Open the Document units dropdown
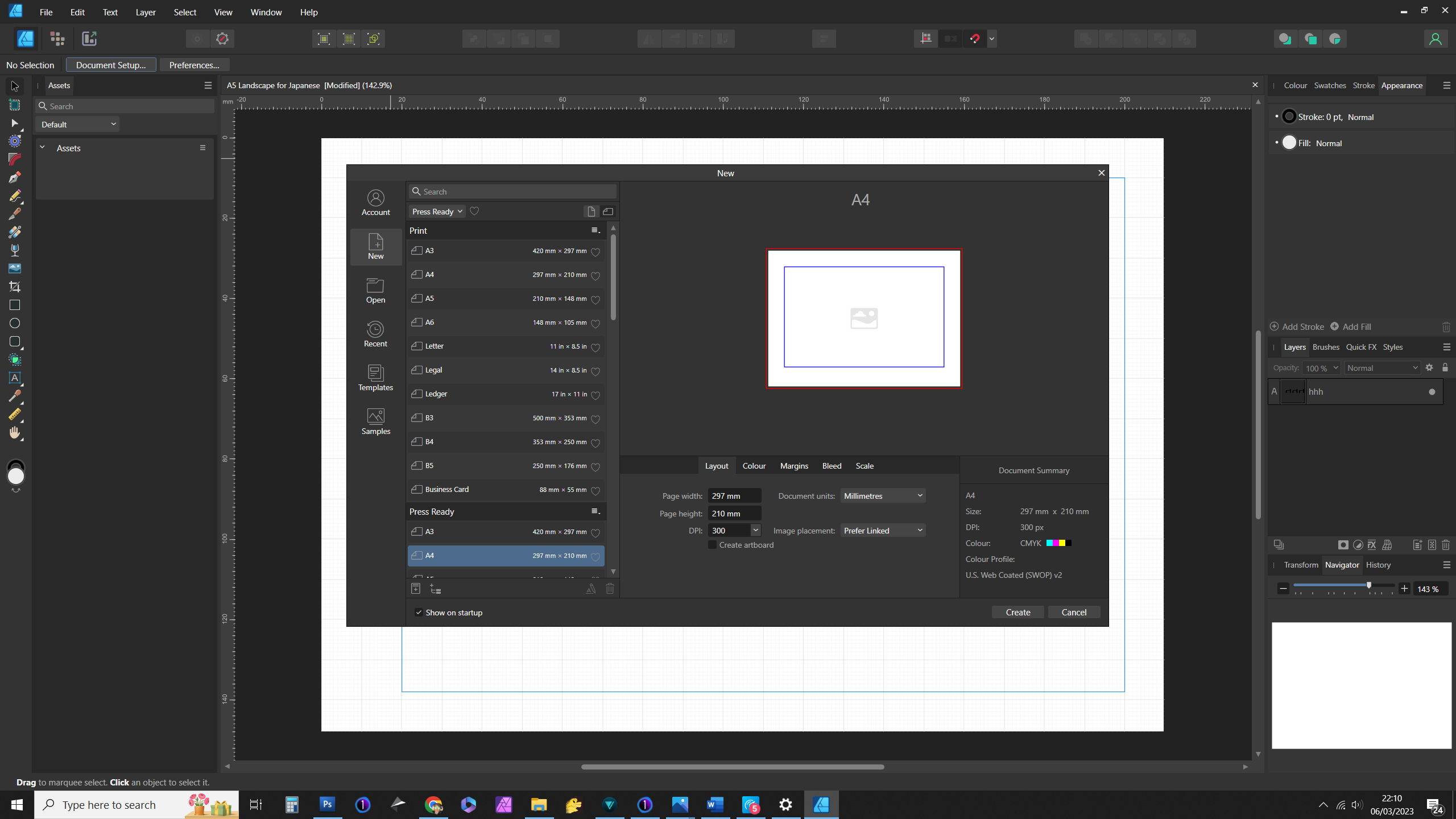 883,496
